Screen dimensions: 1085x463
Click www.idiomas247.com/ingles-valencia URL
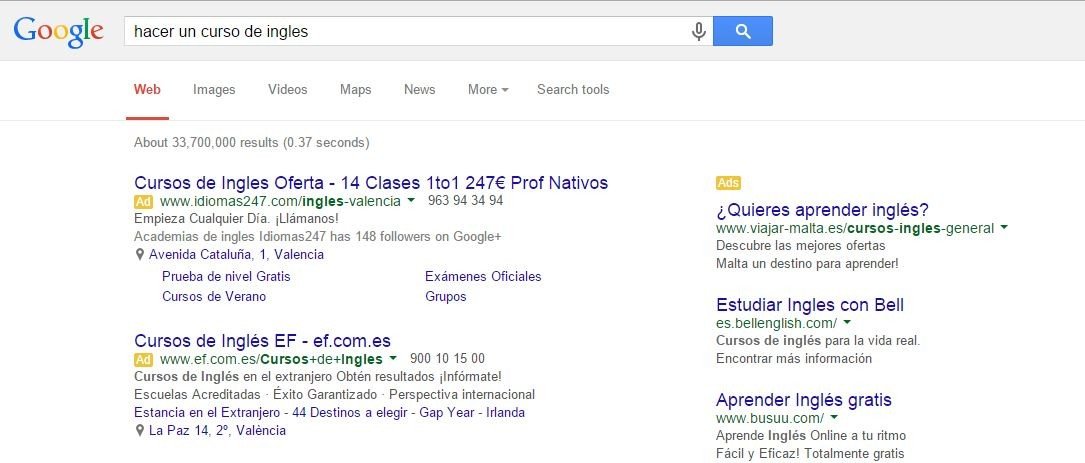click(x=280, y=201)
